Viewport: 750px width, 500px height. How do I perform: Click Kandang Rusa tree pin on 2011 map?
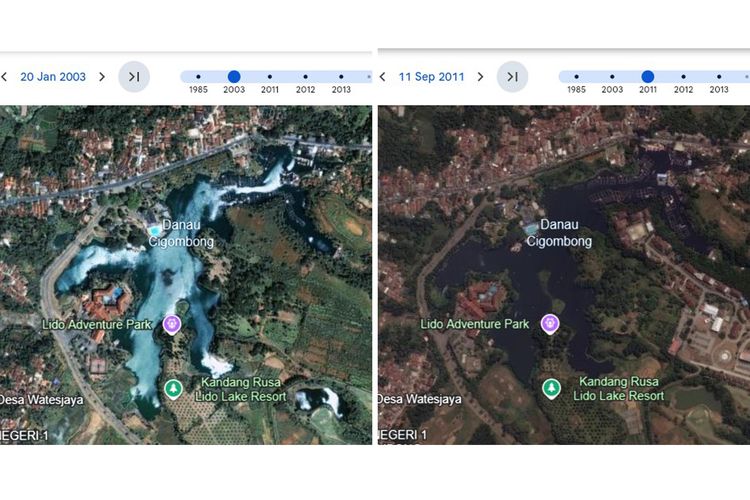(x=551, y=388)
